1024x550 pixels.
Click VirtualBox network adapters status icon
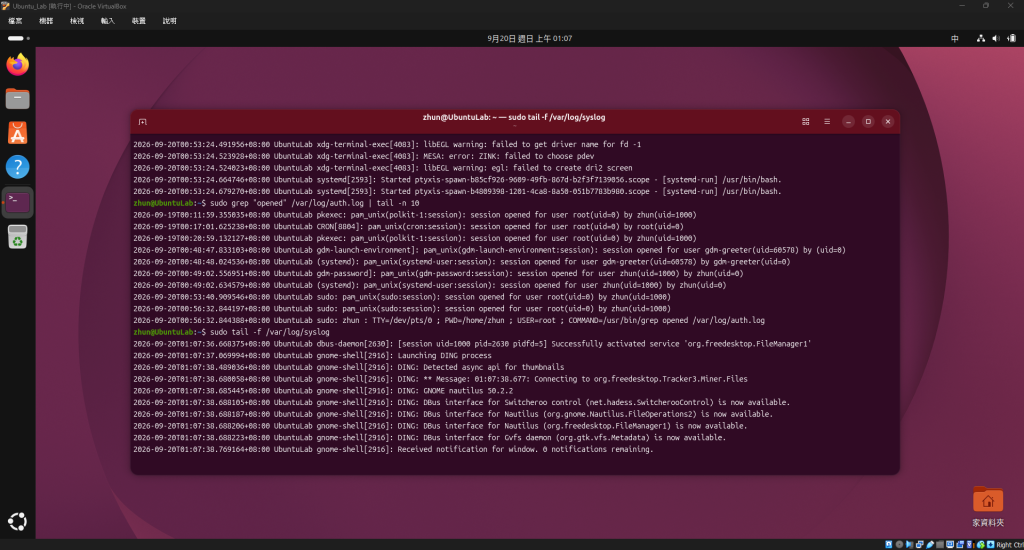(x=920, y=544)
